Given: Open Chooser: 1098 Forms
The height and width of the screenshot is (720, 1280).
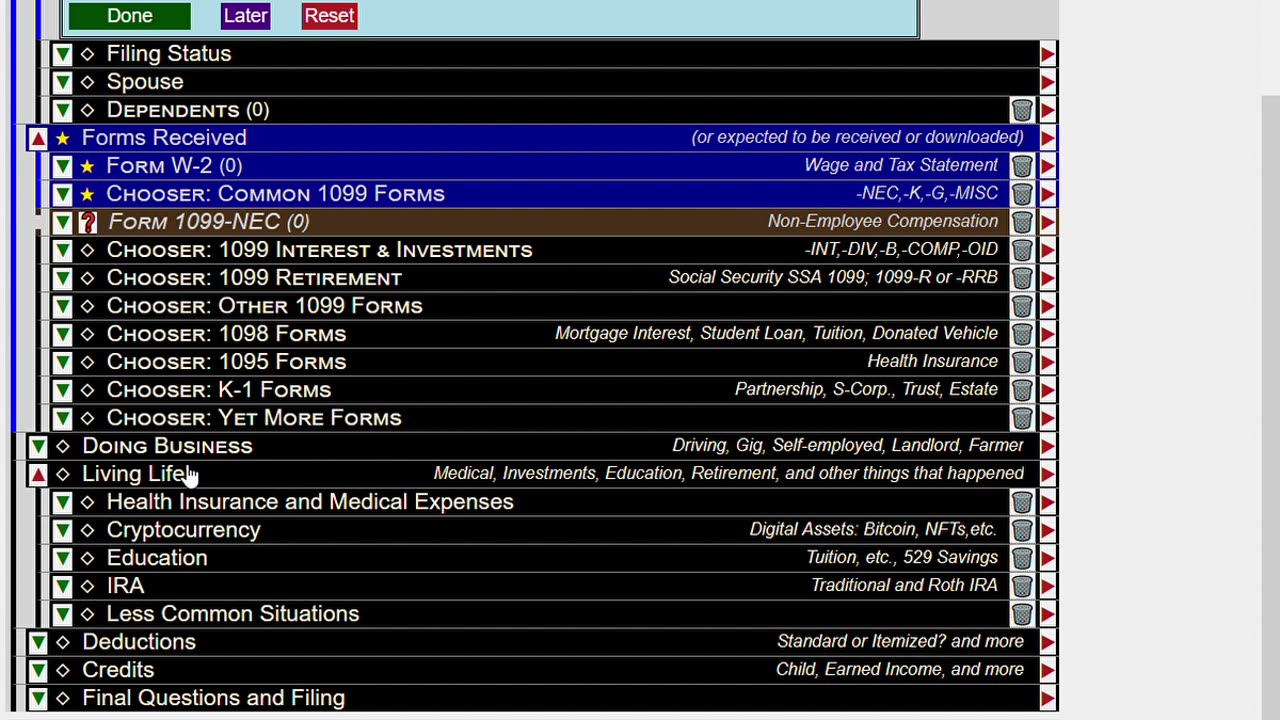Looking at the screenshot, I should pyautogui.click(x=226, y=334).
